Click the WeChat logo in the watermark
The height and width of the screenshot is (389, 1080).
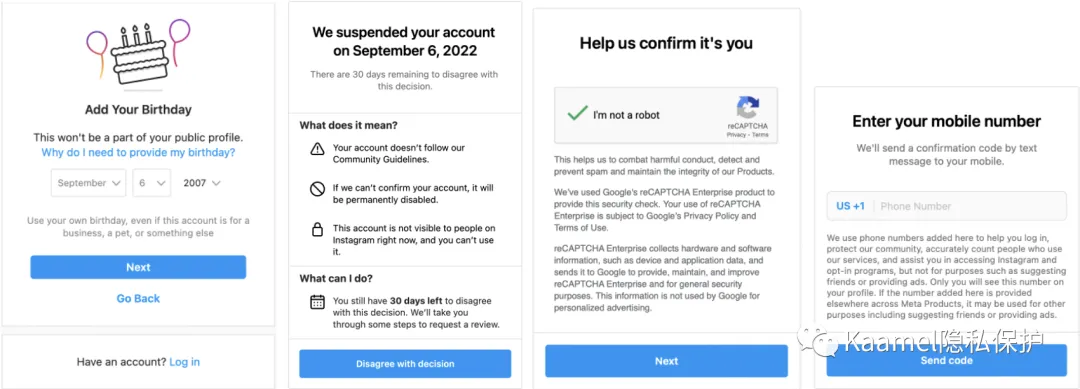pyautogui.click(x=818, y=341)
